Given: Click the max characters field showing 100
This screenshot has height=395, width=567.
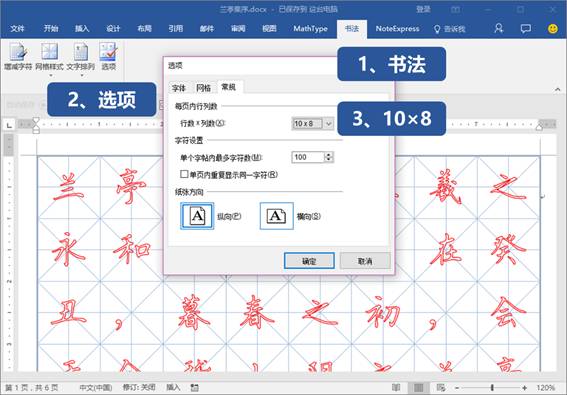Looking at the screenshot, I should coord(308,157).
